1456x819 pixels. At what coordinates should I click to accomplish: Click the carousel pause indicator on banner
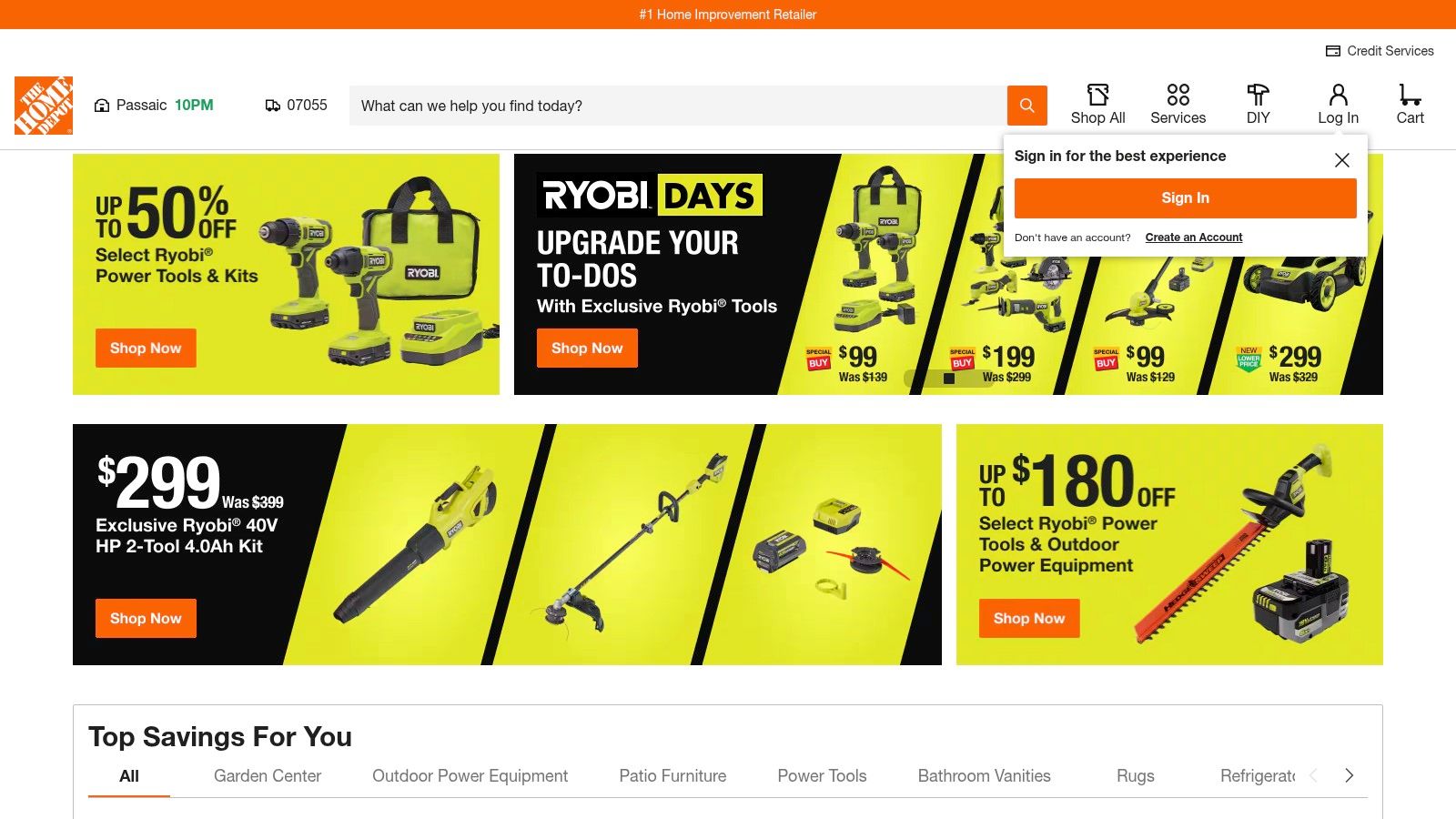pyautogui.click(x=949, y=379)
